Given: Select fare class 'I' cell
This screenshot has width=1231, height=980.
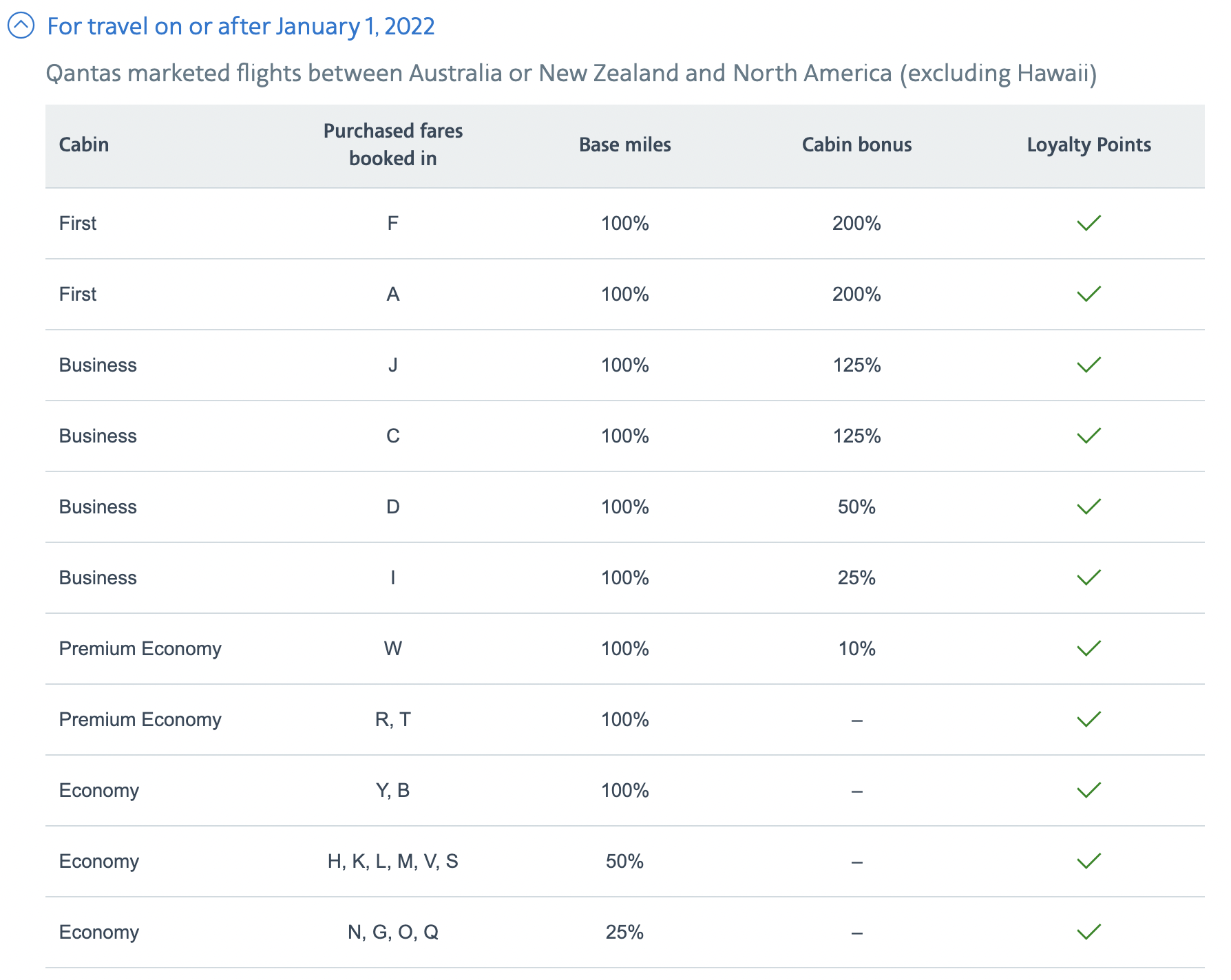Looking at the screenshot, I should [x=392, y=577].
